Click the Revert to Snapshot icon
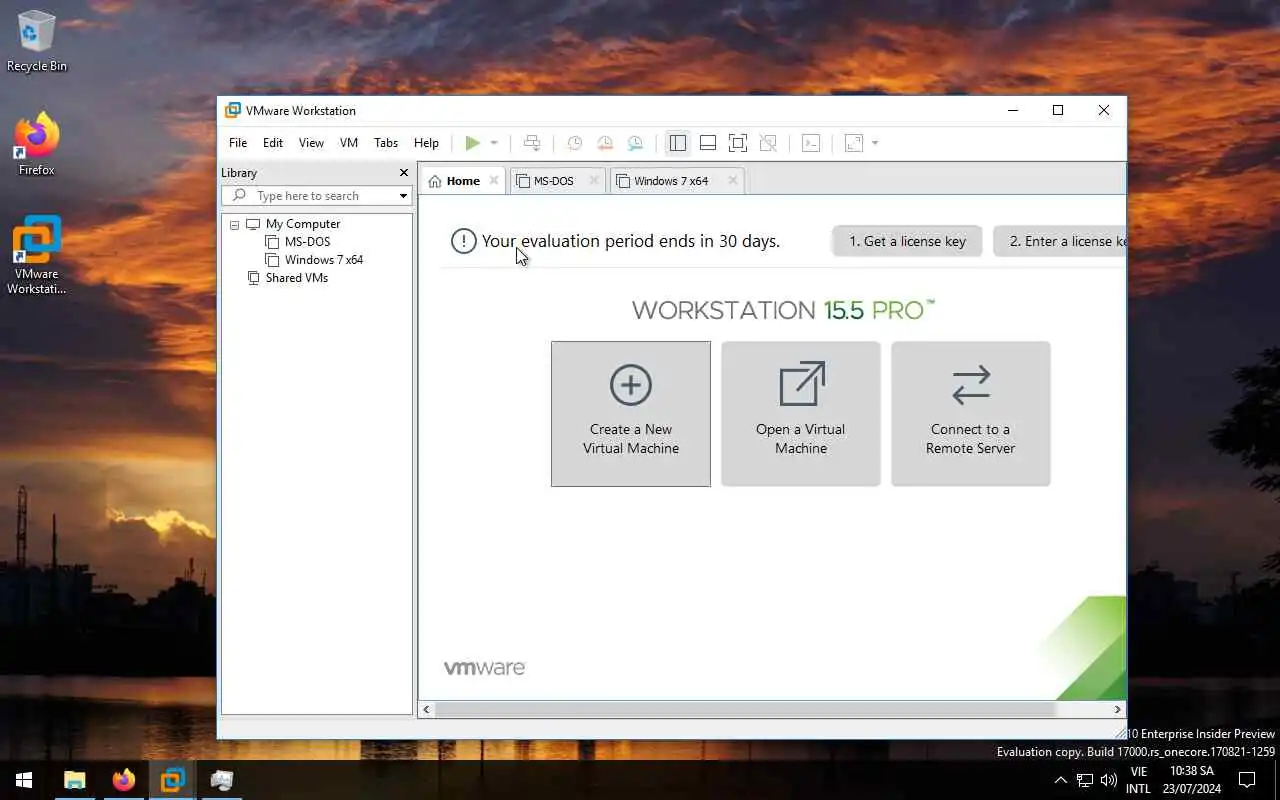The image size is (1280, 800). [x=604, y=143]
